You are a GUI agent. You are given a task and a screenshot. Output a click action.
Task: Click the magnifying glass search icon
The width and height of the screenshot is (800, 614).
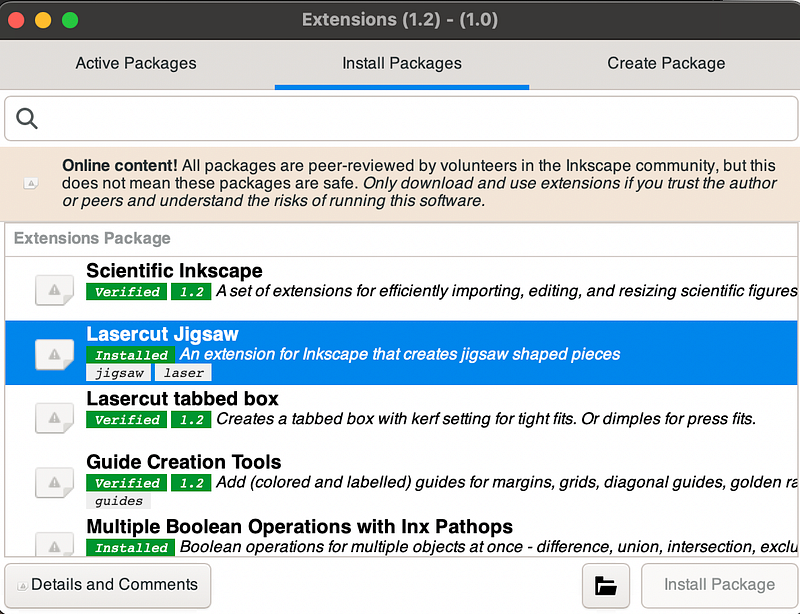pos(27,118)
